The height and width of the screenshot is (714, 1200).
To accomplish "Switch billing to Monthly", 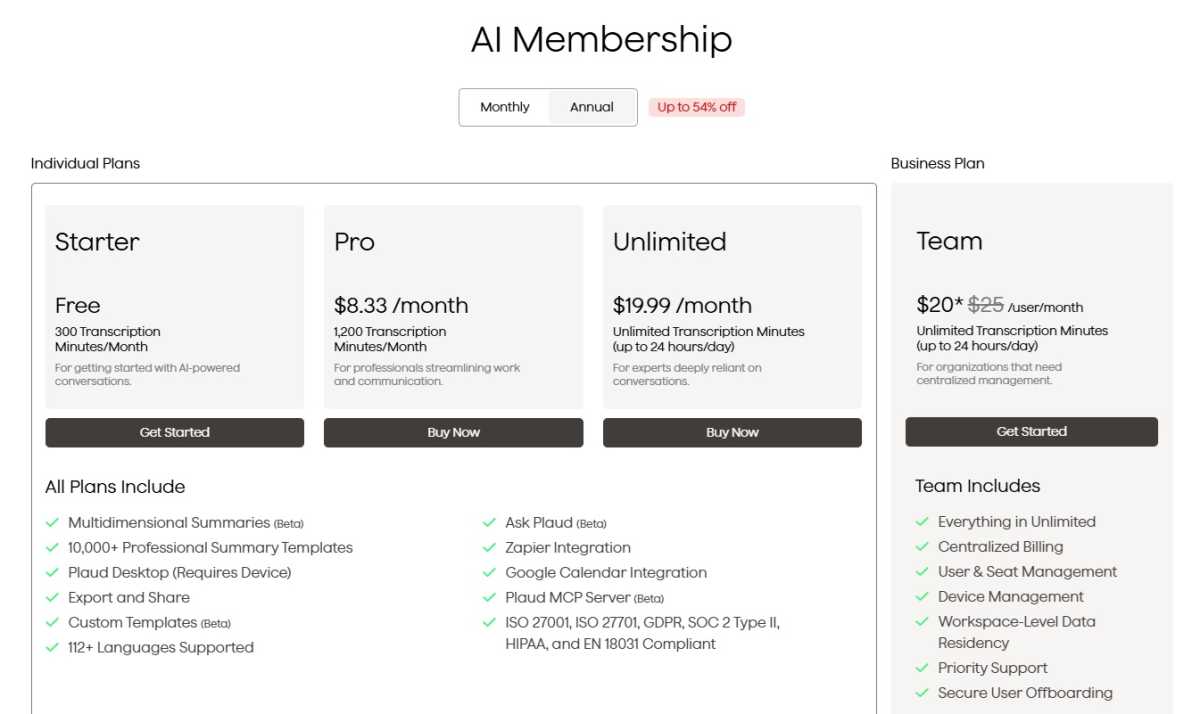I will coord(505,107).
